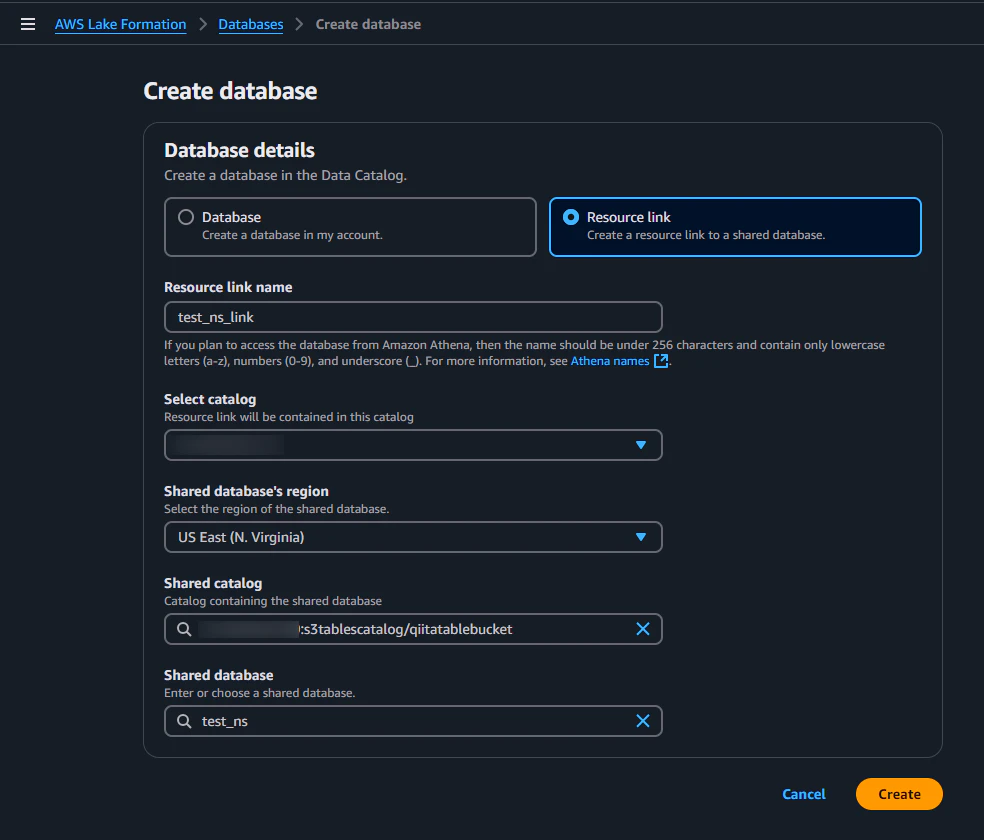Expand the Shared database's region dropdown

coord(413,537)
